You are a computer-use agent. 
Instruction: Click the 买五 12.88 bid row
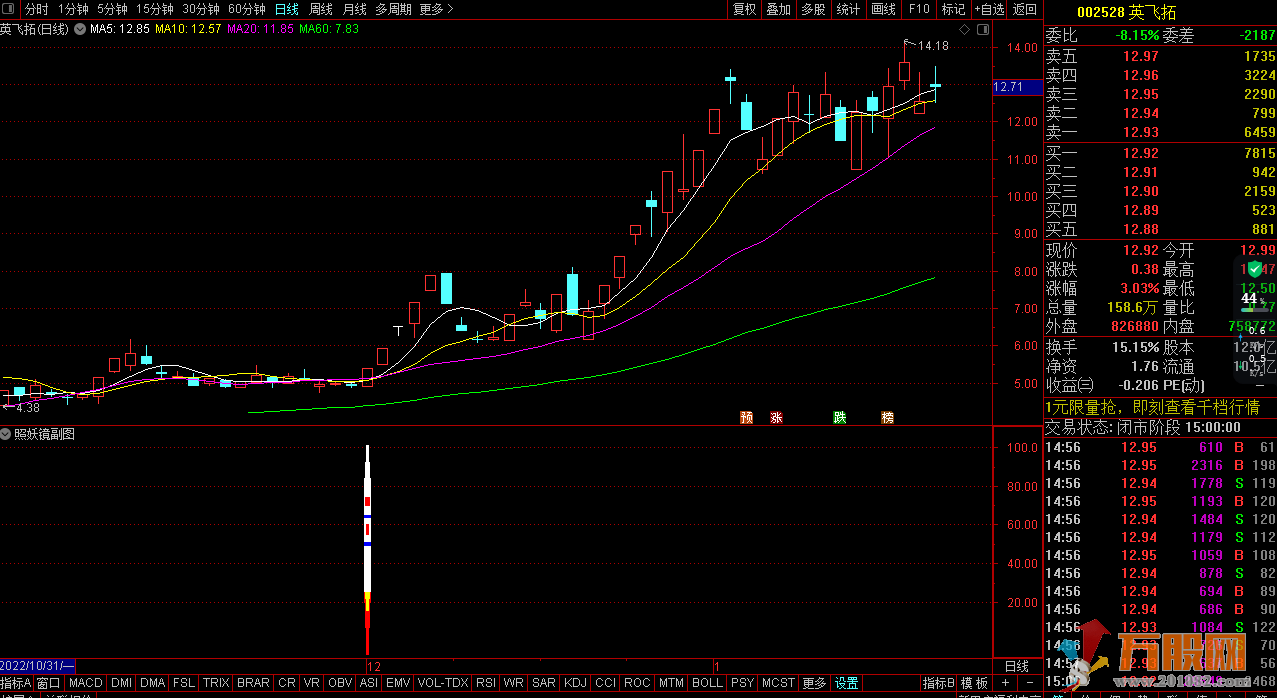1160,229
